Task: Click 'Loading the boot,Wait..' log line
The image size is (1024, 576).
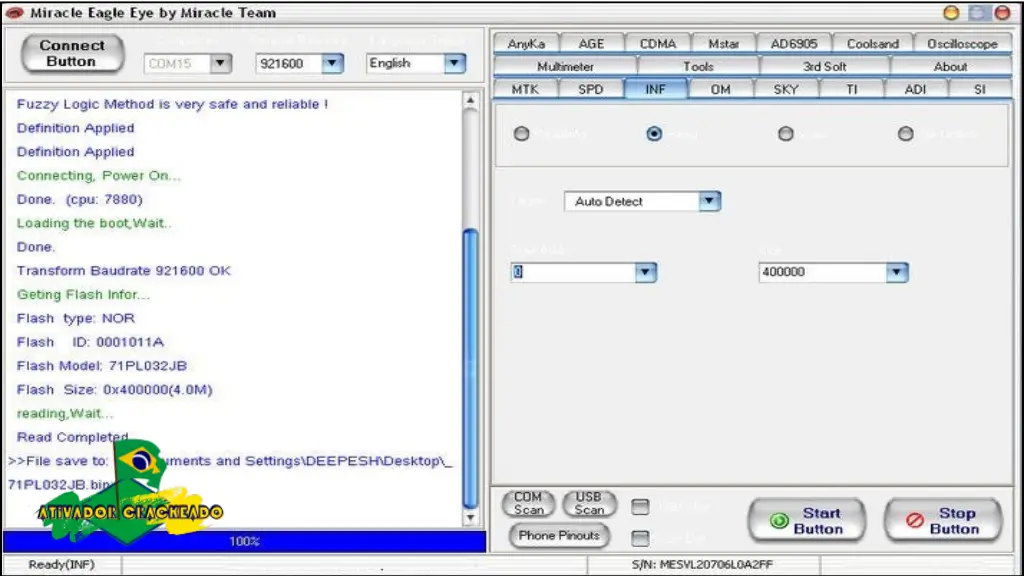Action: (94, 223)
